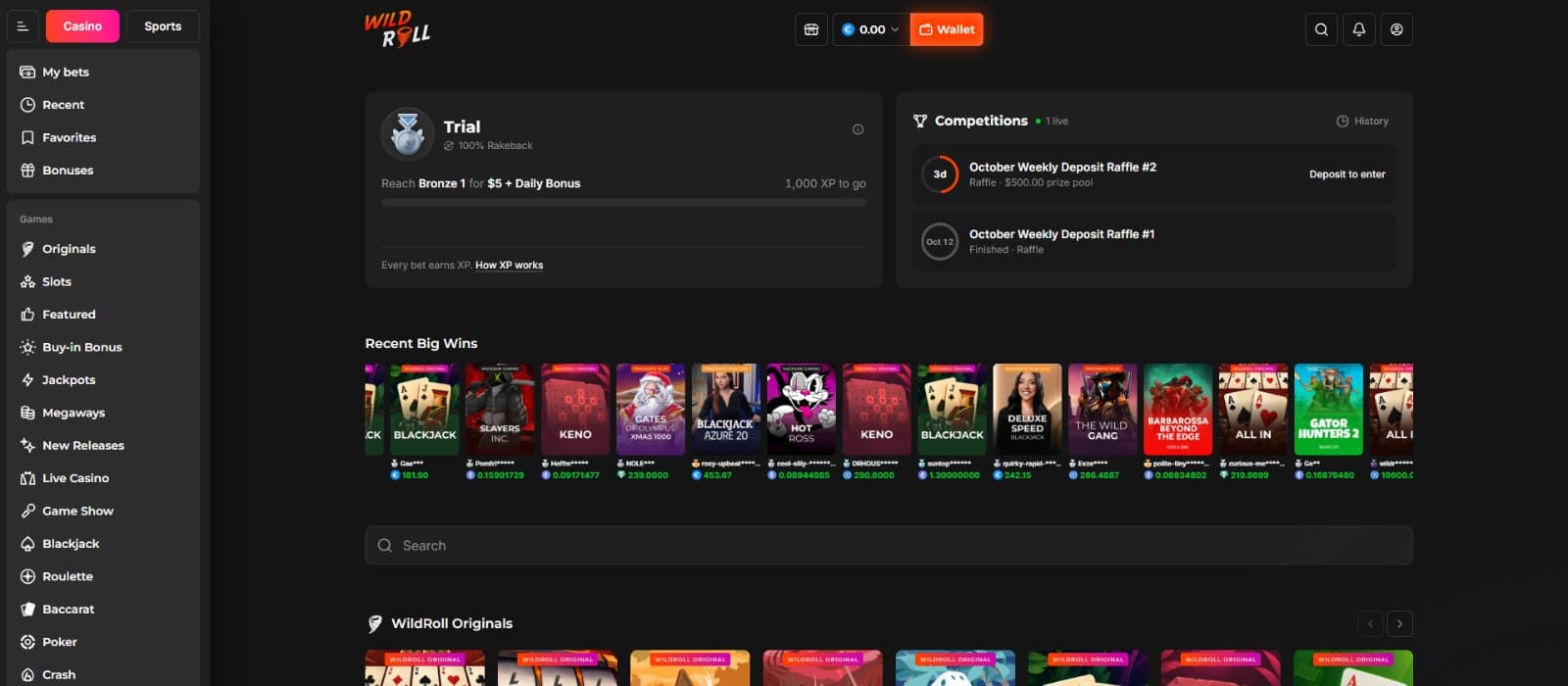The height and width of the screenshot is (686, 1568).
Task: Open the balance currency dropdown
Action: (870, 29)
